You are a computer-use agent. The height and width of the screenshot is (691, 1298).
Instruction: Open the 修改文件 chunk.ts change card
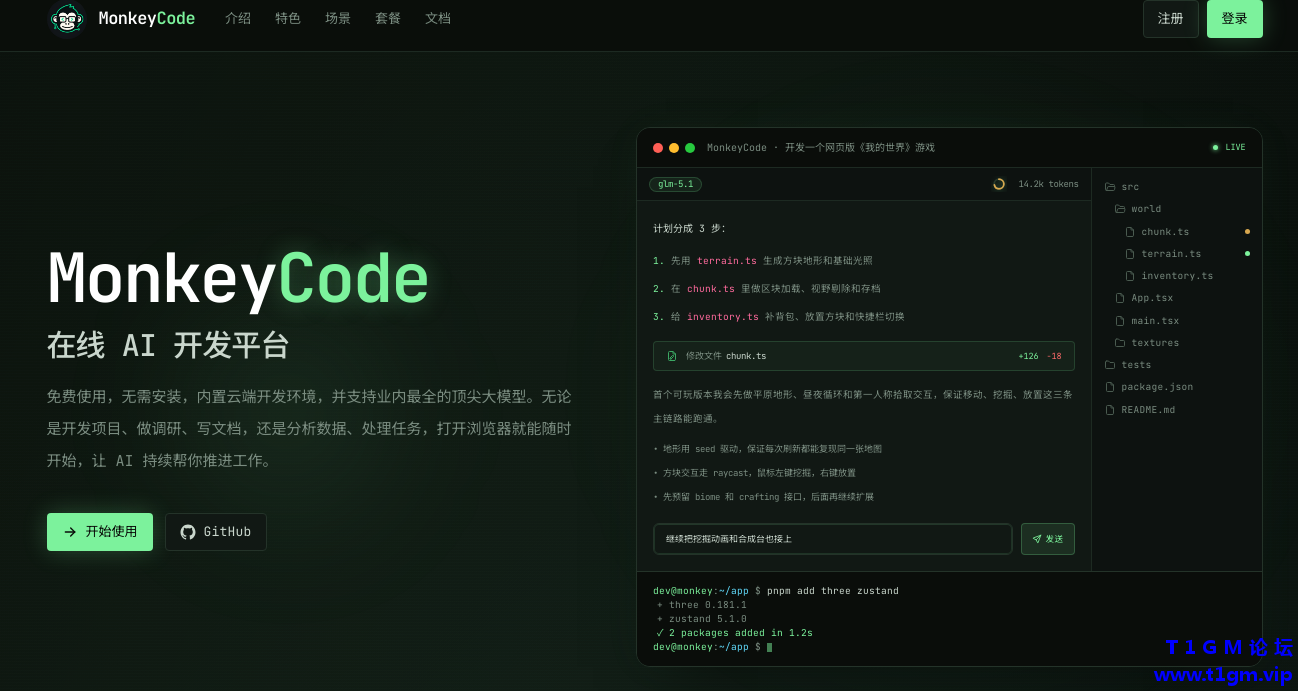point(864,356)
